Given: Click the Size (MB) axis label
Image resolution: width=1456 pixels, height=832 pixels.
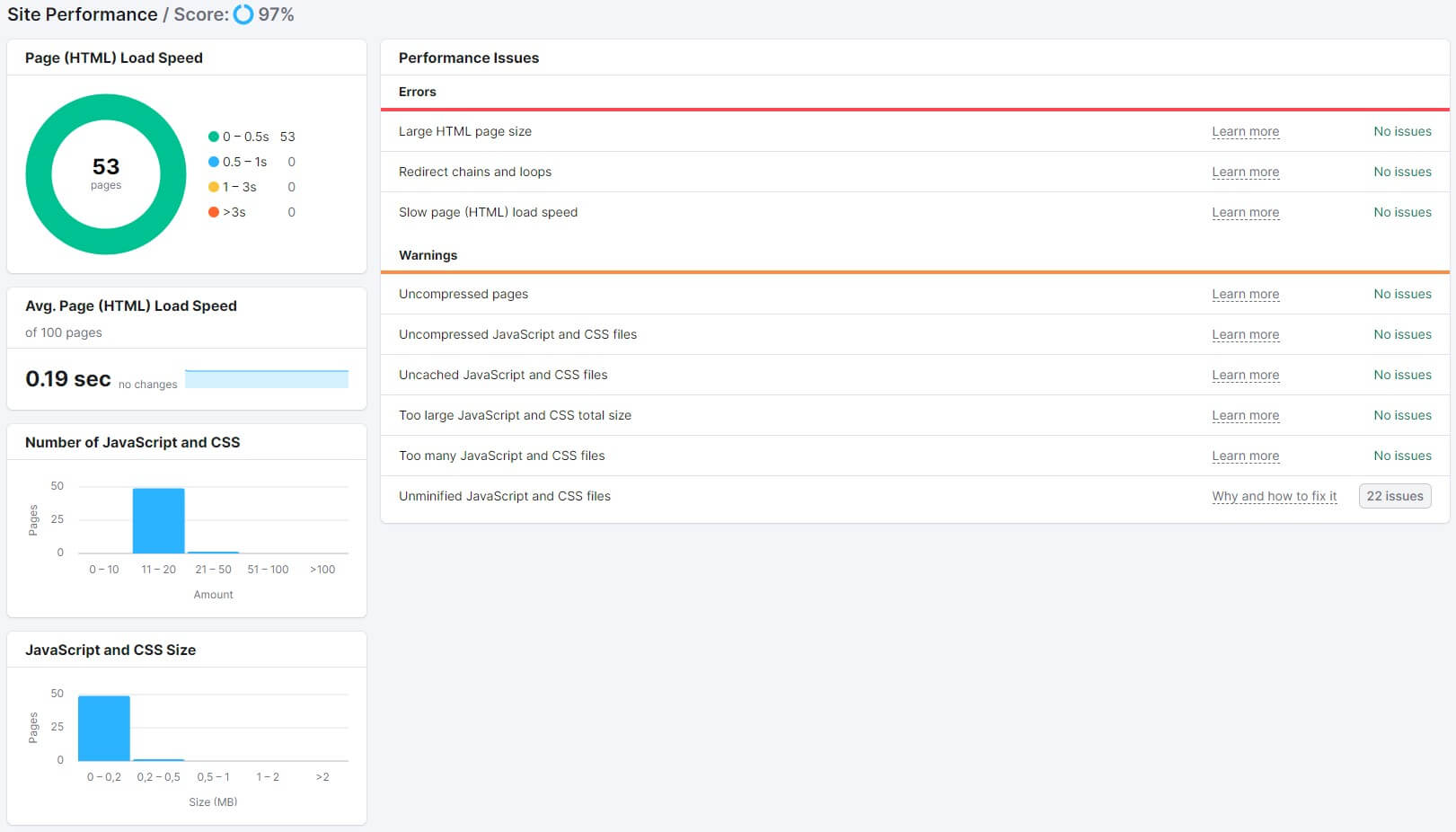Looking at the screenshot, I should 213,802.
